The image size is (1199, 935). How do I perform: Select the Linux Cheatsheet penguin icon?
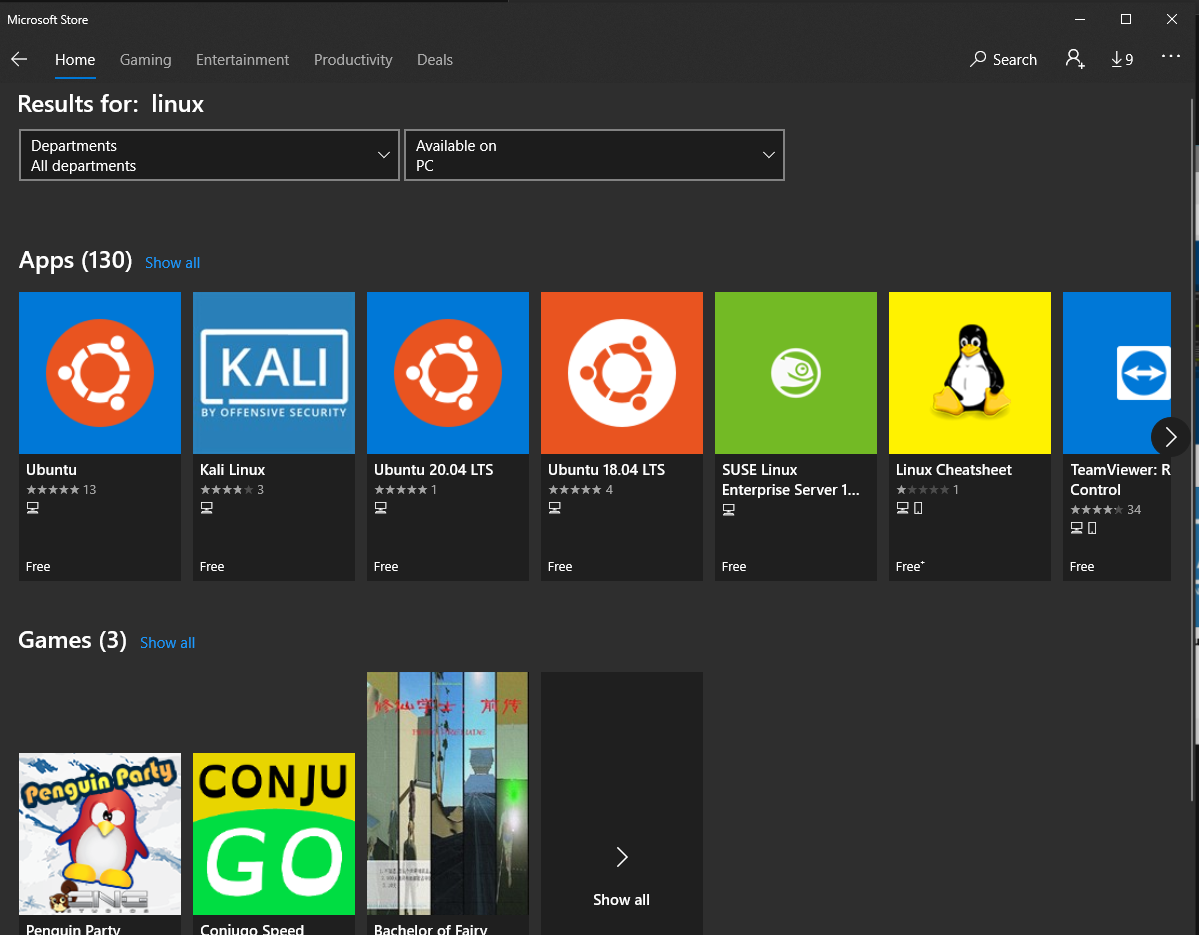pos(969,373)
